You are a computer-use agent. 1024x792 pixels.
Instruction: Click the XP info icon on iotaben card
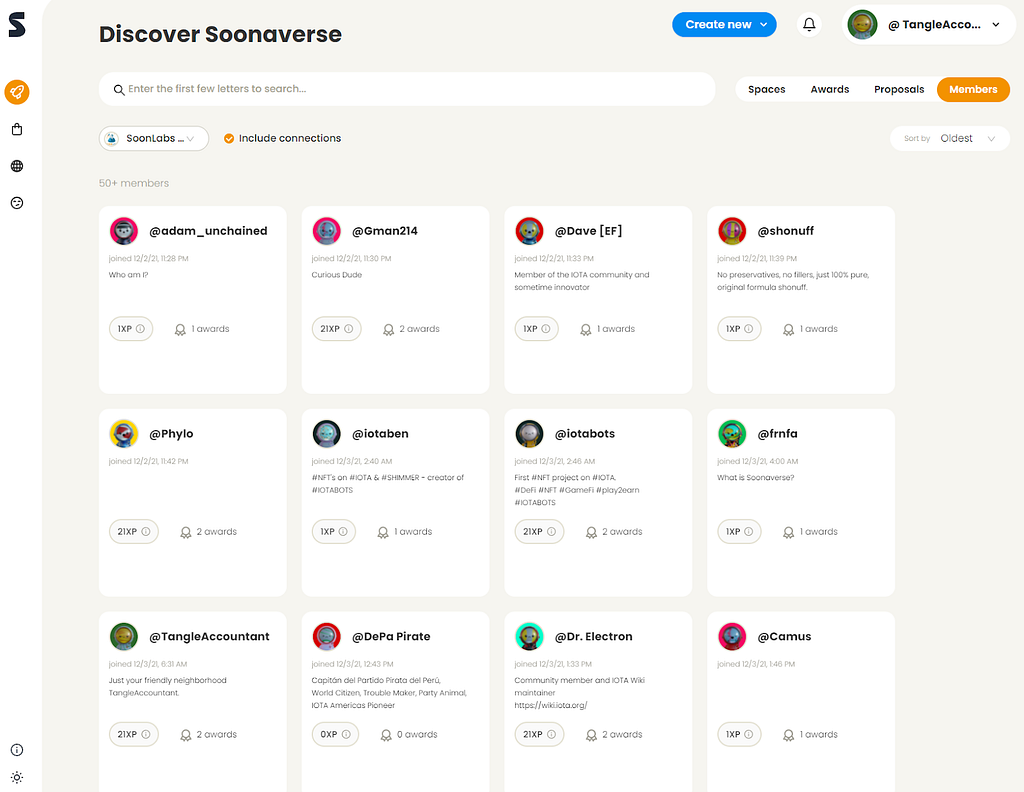343,531
